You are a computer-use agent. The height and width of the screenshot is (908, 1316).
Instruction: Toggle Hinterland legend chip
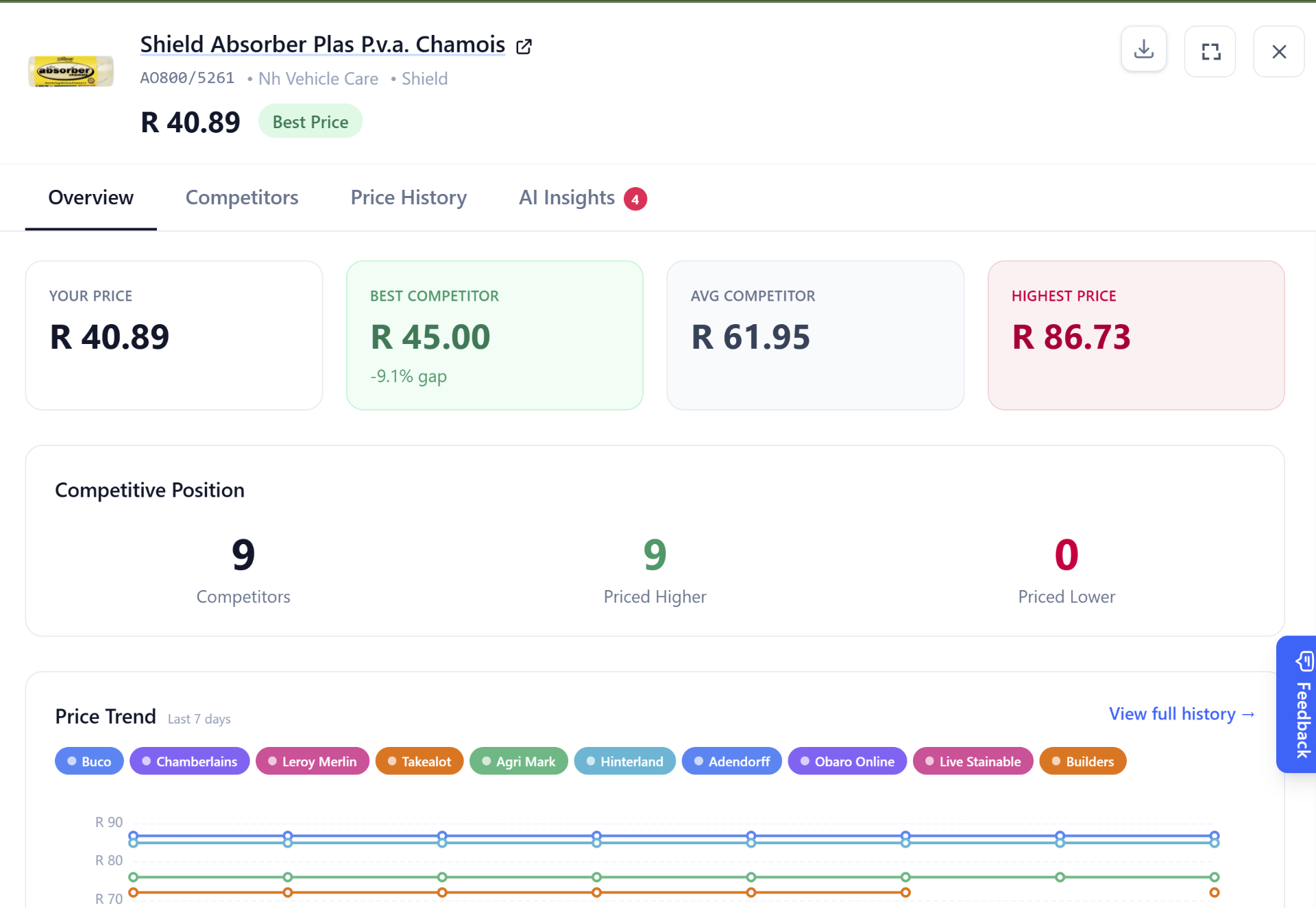[625, 761]
